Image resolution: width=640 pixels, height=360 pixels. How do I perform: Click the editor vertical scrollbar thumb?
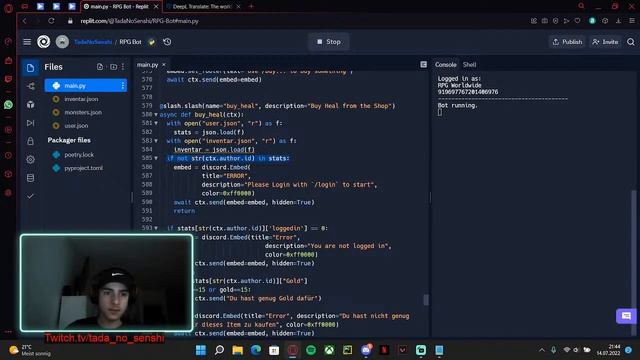tap(426, 300)
